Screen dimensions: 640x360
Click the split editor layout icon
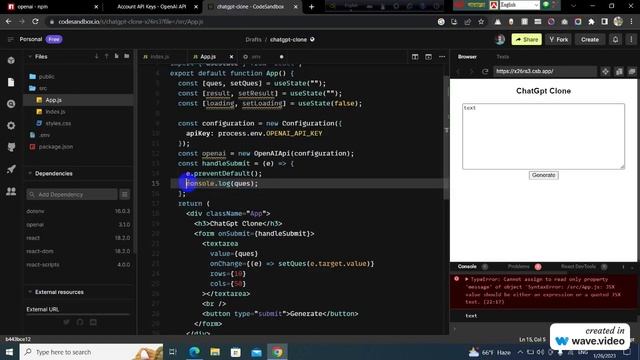tap(415, 57)
